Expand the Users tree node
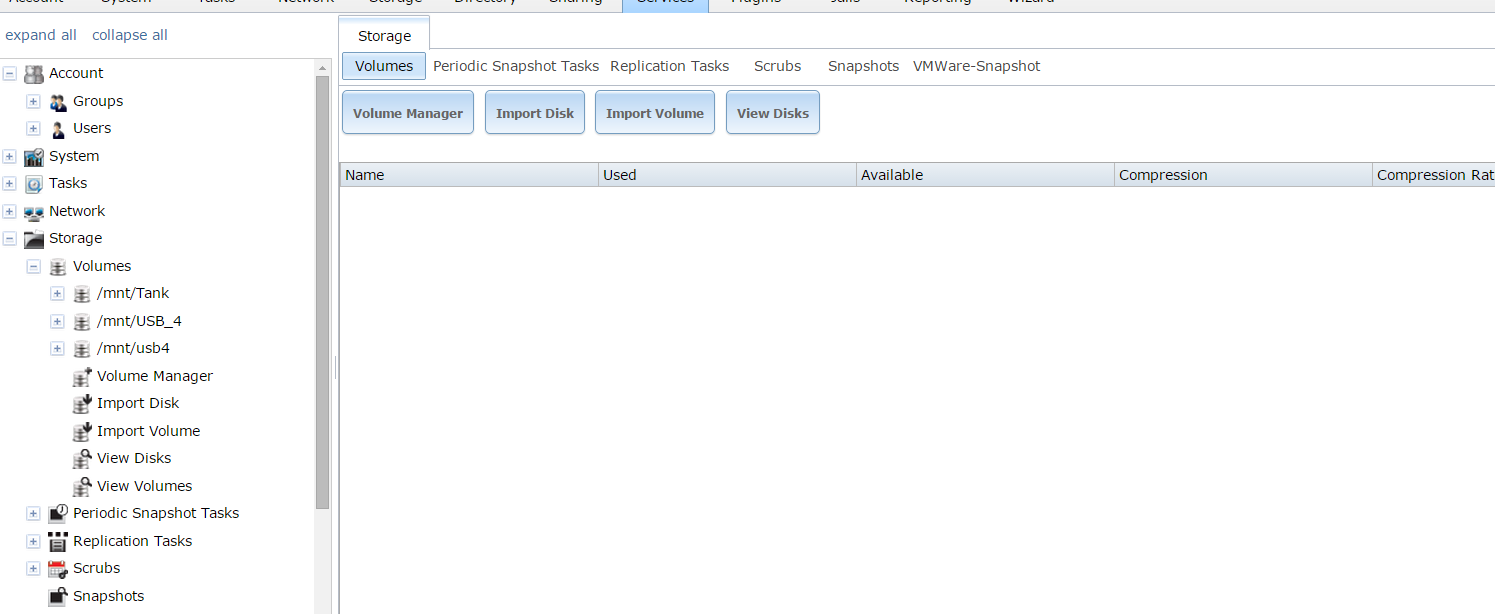Viewport: 1495px width, 614px height. point(33,129)
